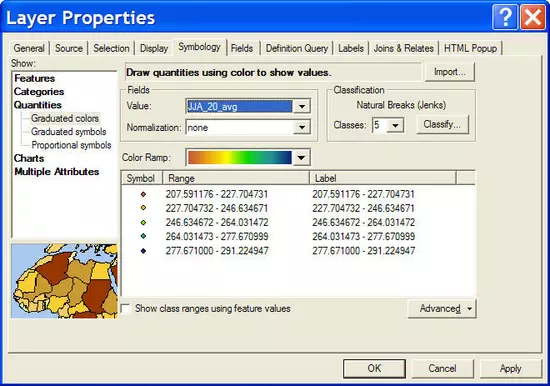
Task: Select Graduated colors under Quantities
Action: tap(65, 118)
